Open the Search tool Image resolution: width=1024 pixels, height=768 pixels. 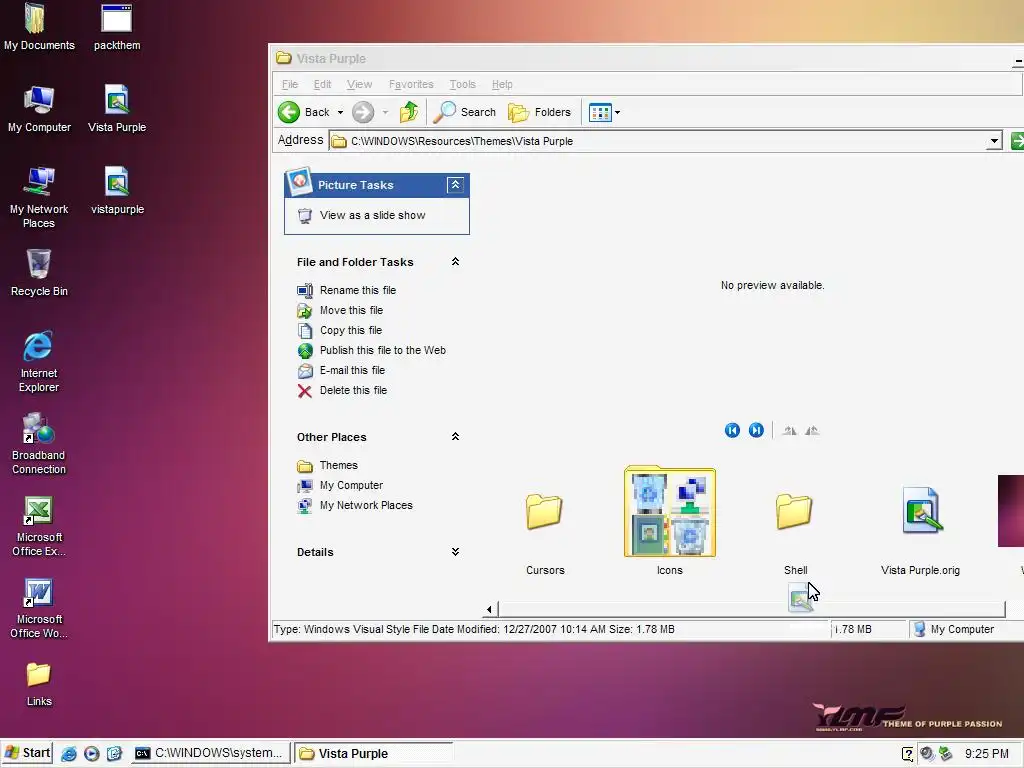click(x=464, y=112)
